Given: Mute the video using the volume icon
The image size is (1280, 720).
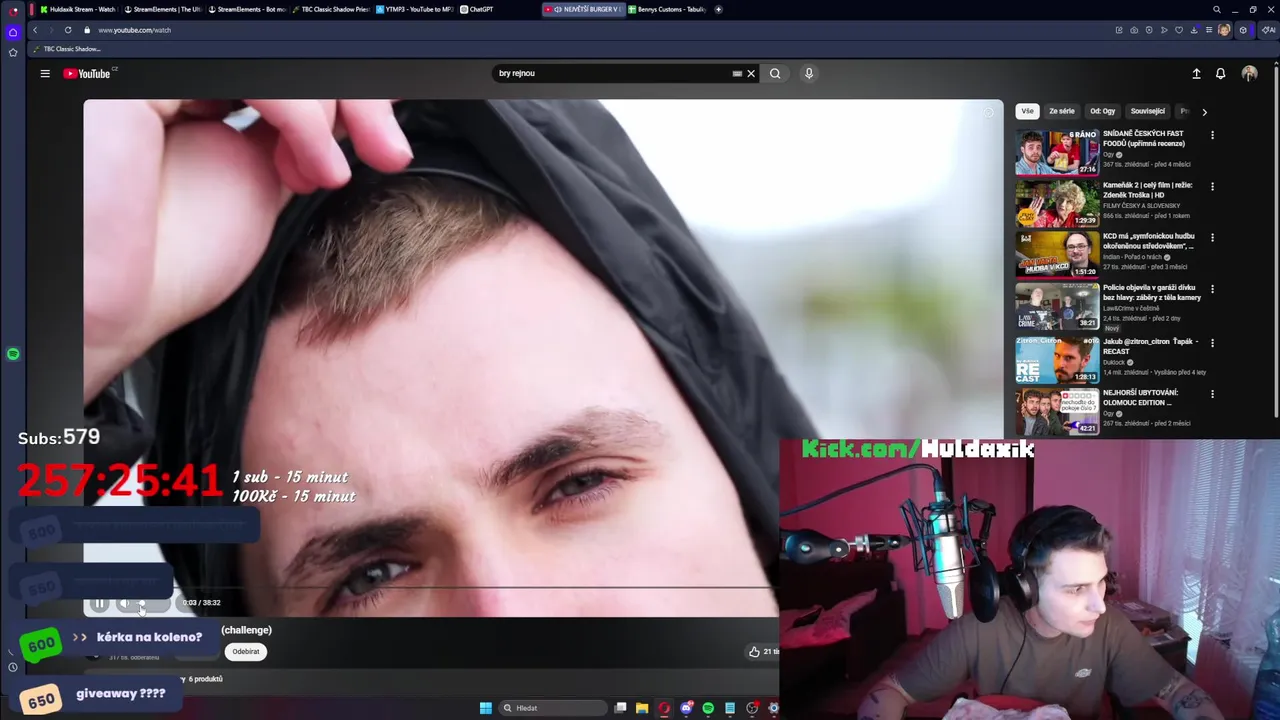Looking at the screenshot, I should point(126,603).
